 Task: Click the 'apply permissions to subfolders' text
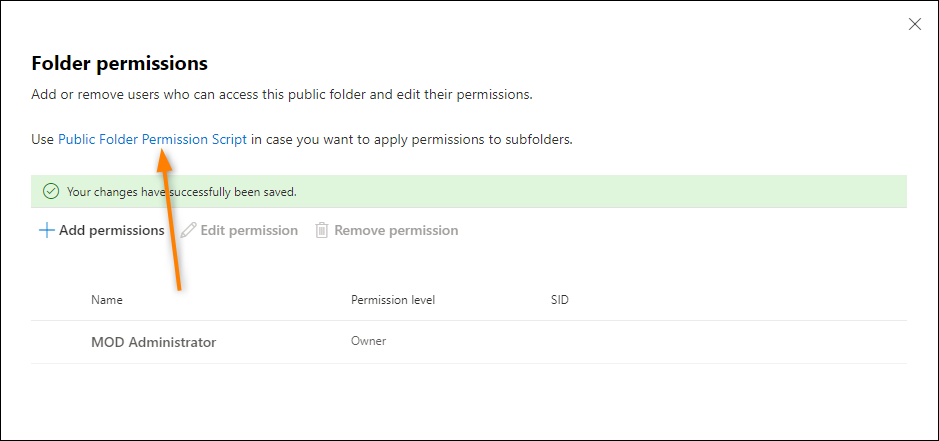pos(473,140)
